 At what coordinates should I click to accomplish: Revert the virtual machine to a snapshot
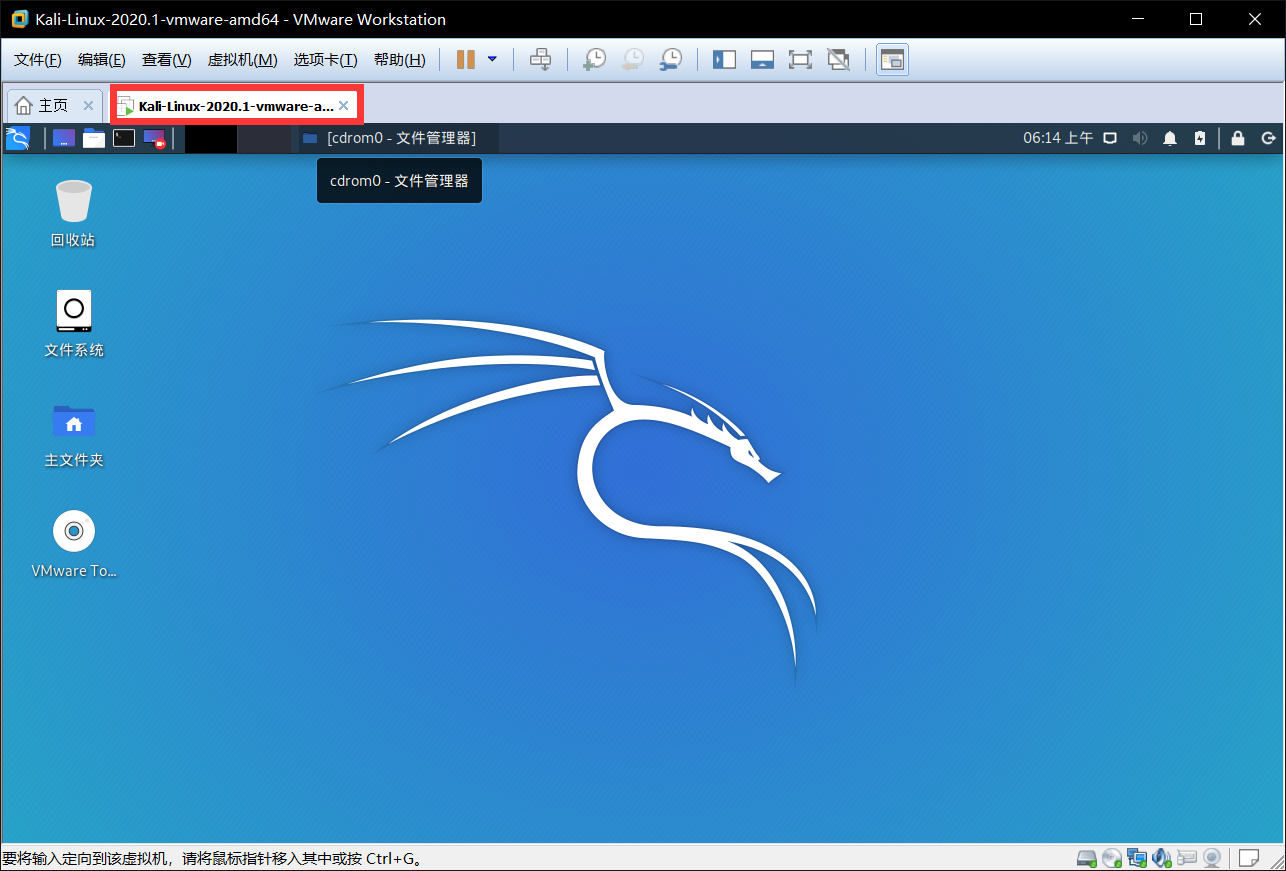632,60
